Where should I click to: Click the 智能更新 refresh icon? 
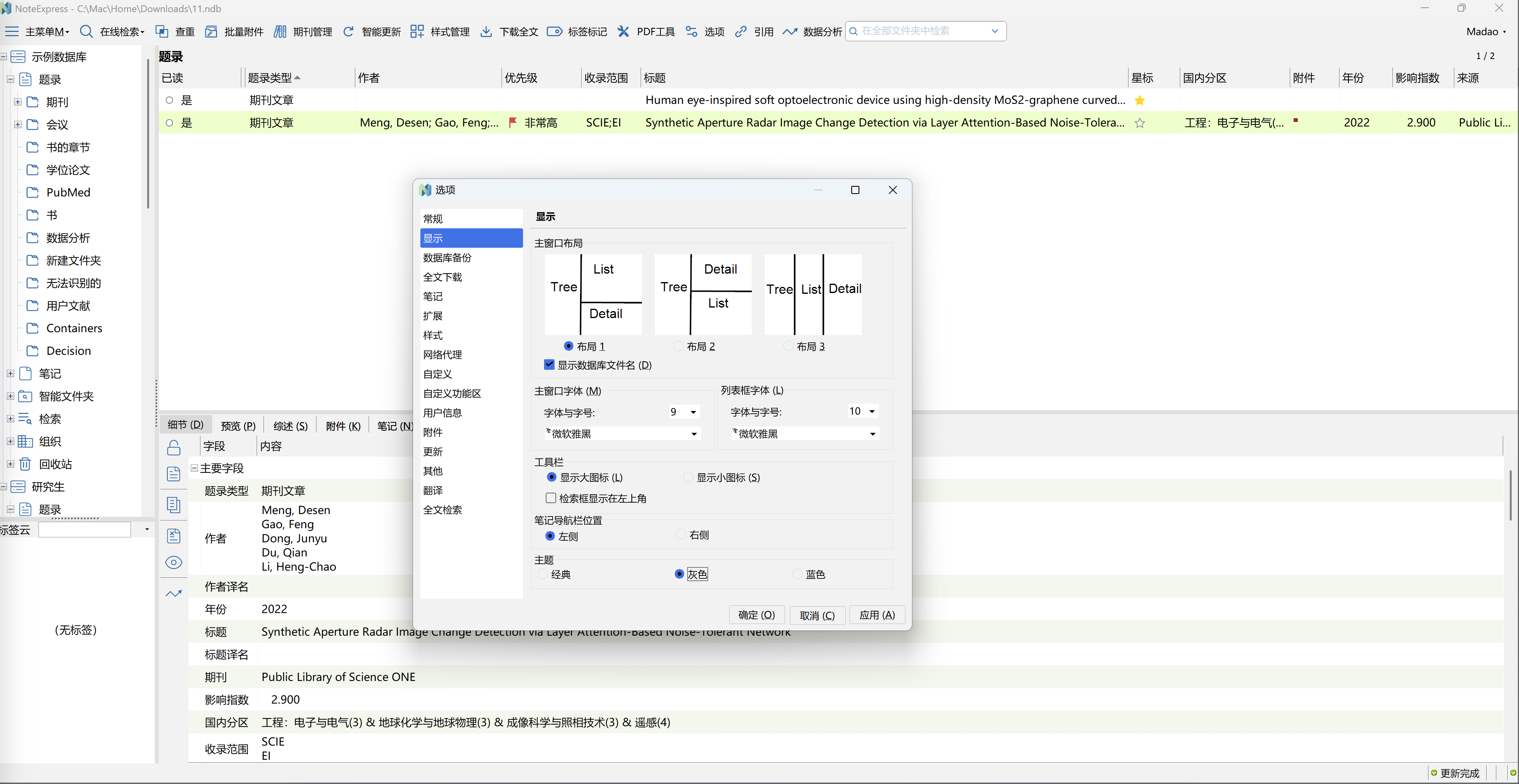[348, 31]
